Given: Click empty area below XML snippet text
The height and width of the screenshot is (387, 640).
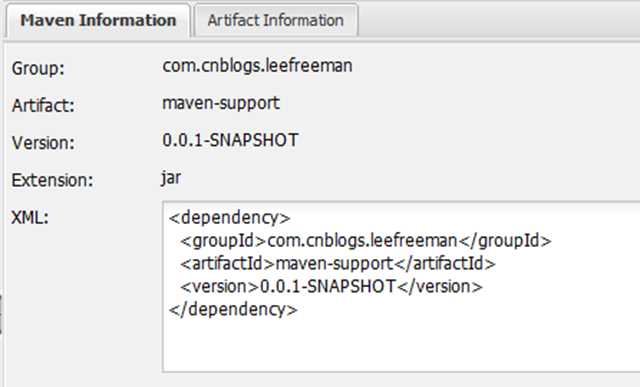Looking at the screenshot, I should pyautogui.click(x=400, y=345).
